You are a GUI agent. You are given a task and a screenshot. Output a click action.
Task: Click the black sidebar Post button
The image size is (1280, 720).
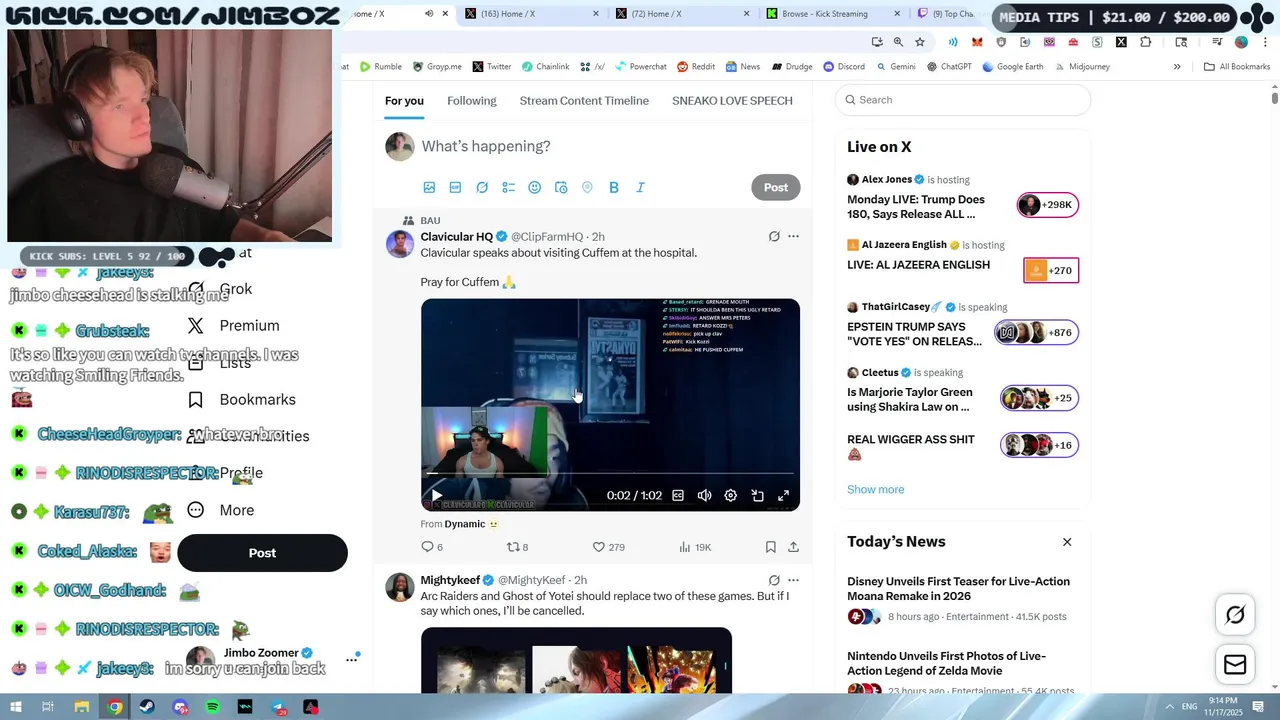[x=262, y=553]
